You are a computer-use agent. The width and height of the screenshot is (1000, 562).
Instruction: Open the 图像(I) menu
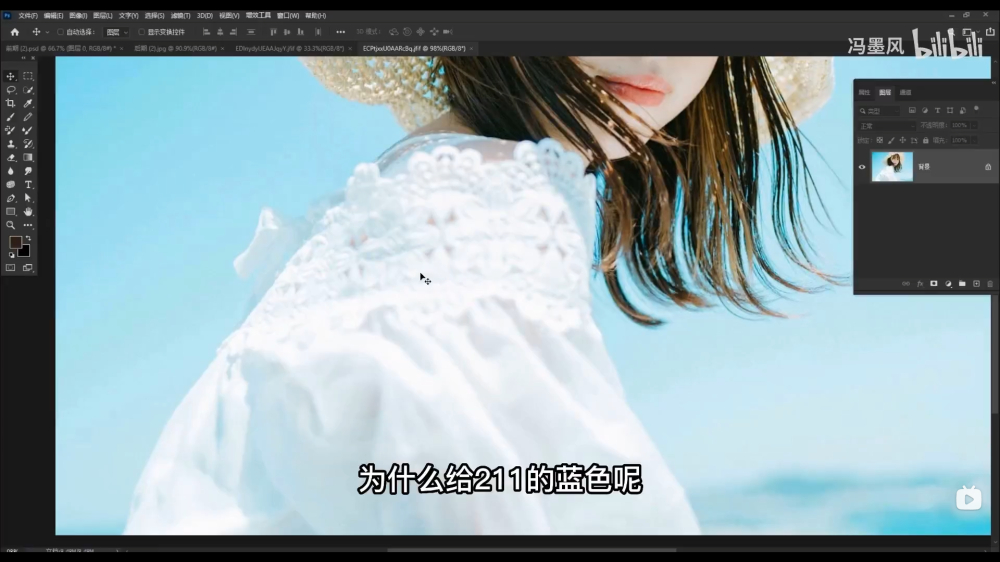pyautogui.click(x=78, y=15)
